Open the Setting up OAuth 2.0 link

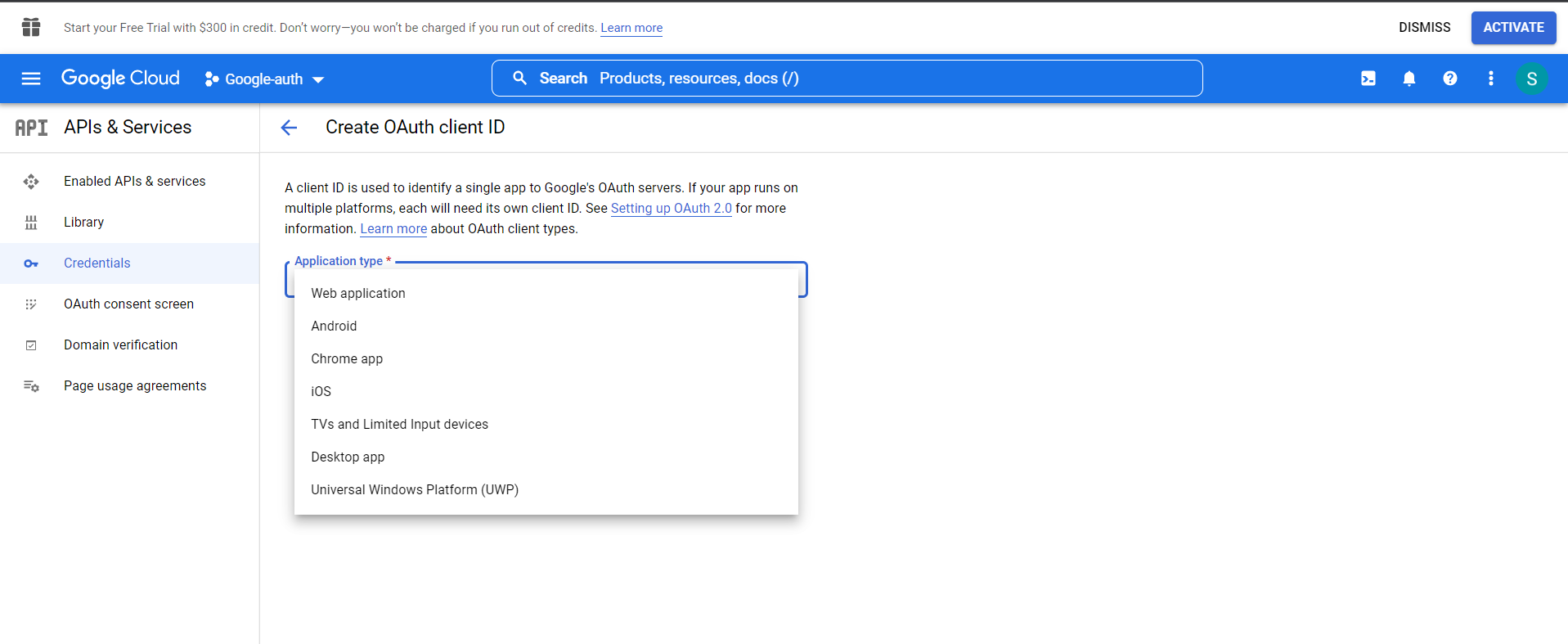click(671, 209)
